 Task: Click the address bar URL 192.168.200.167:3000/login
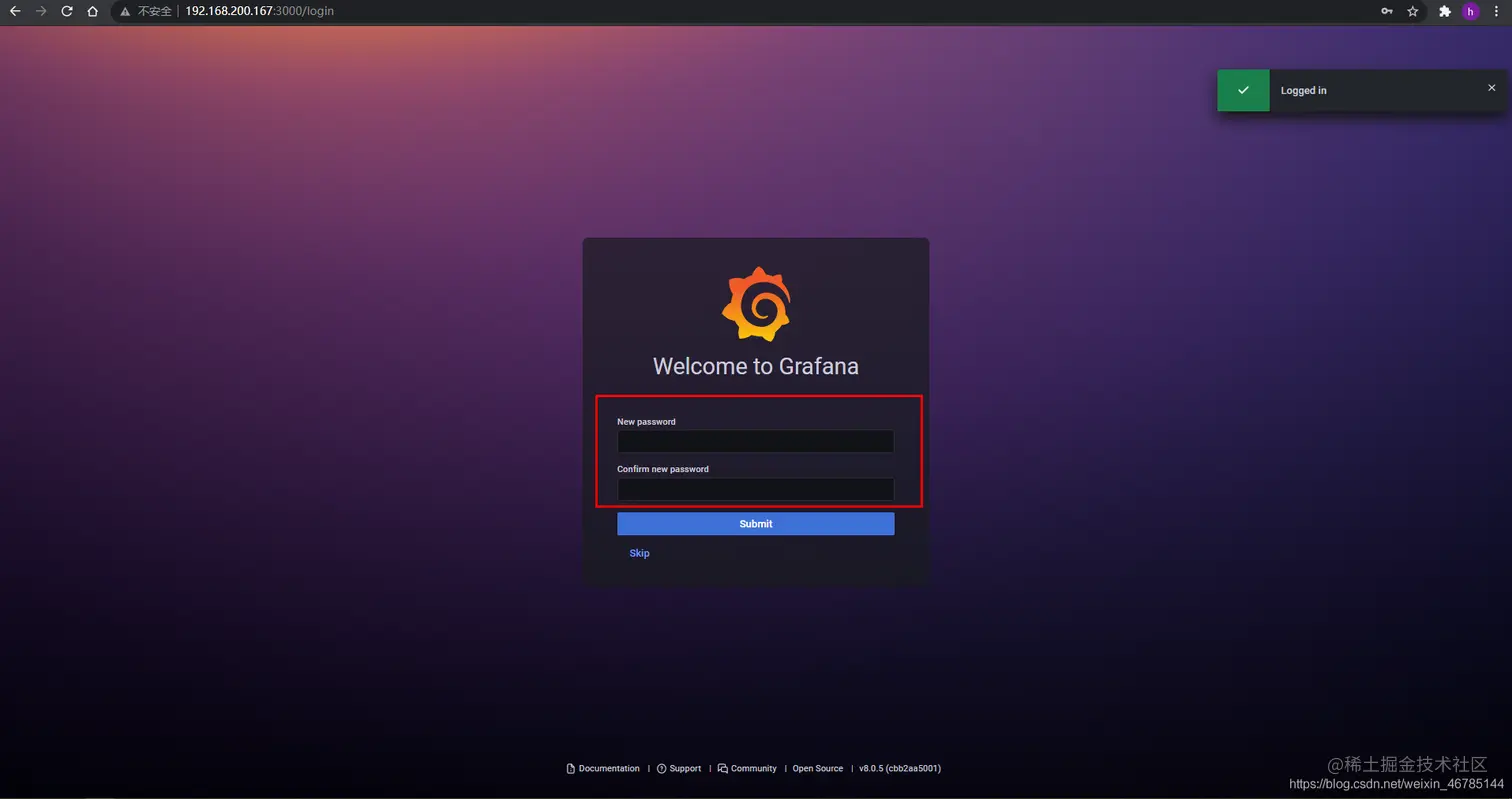point(259,11)
